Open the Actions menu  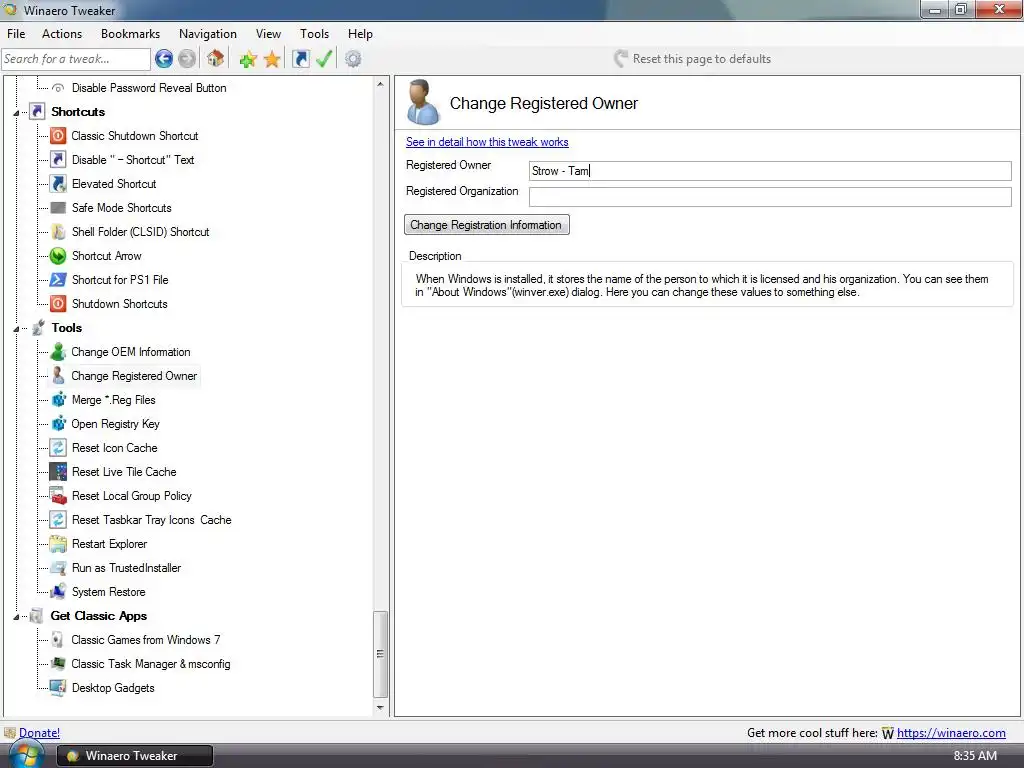click(x=62, y=34)
